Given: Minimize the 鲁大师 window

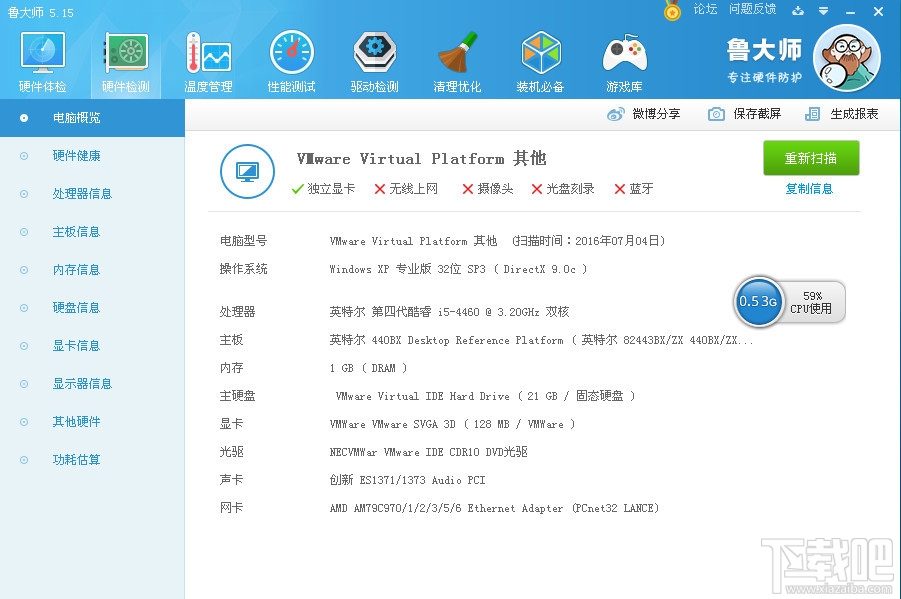Looking at the screenshot, I should click(x=850, y=11).
